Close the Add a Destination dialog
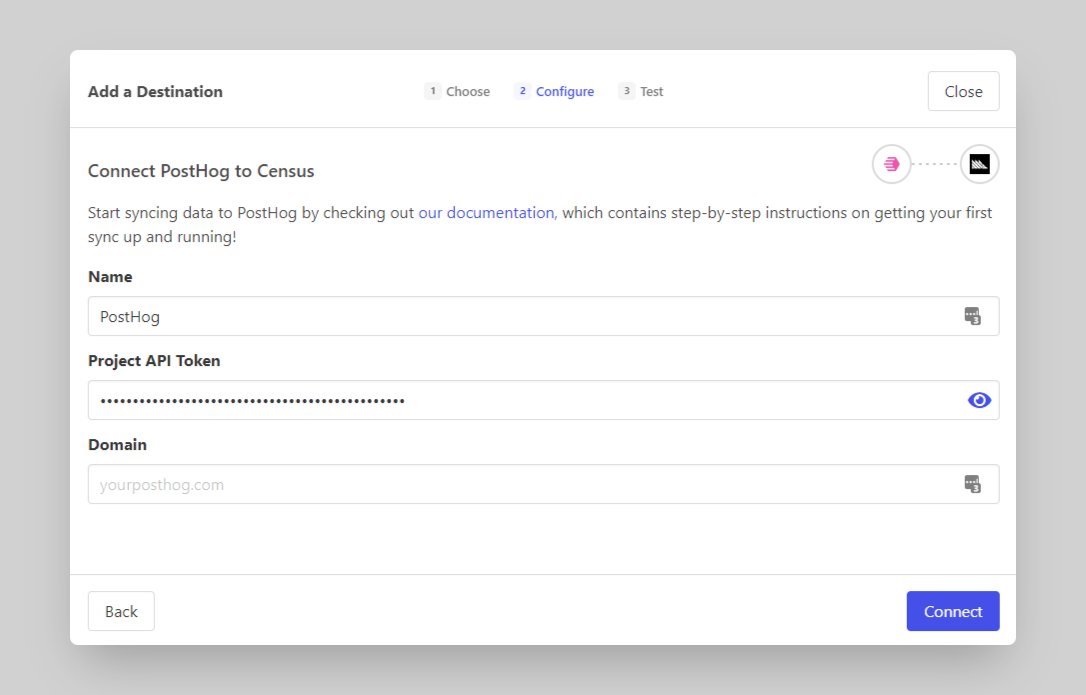1086x695 pixels. [x=963, y=91]
